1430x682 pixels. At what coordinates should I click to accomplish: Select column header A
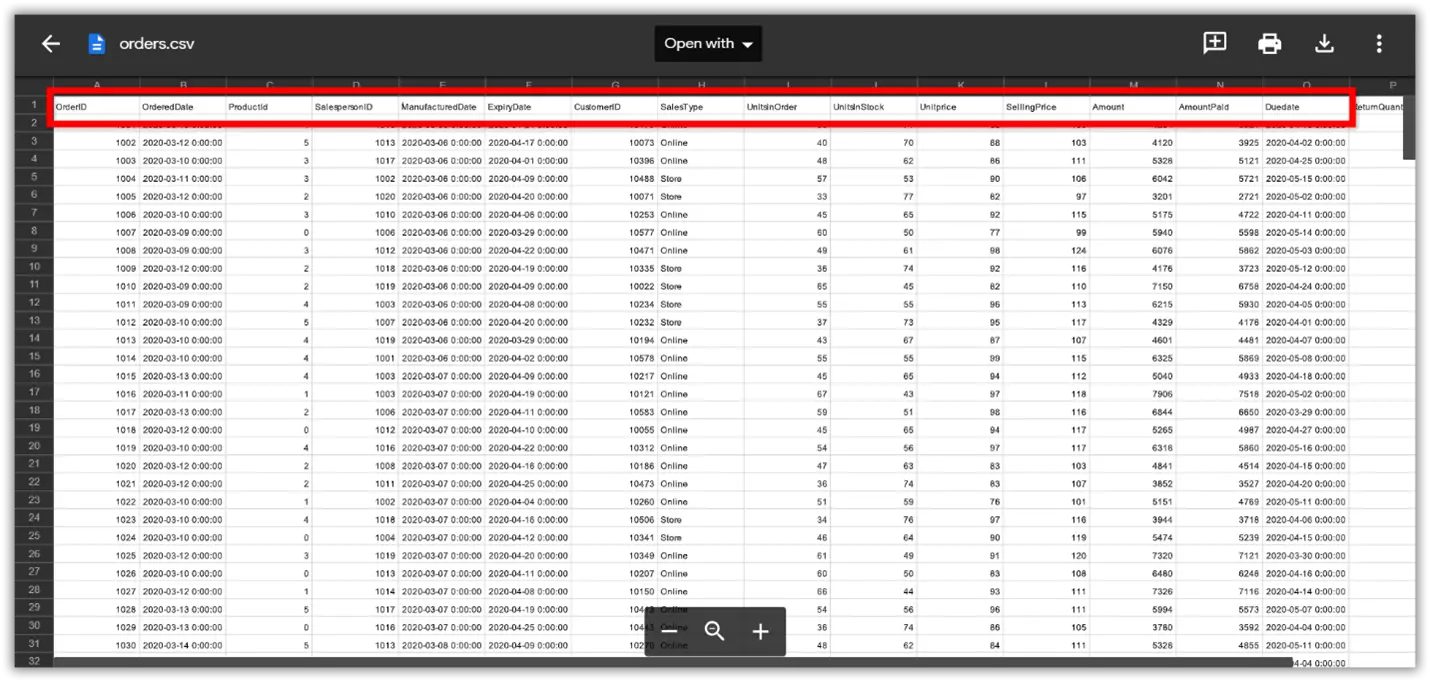(96, 85)
